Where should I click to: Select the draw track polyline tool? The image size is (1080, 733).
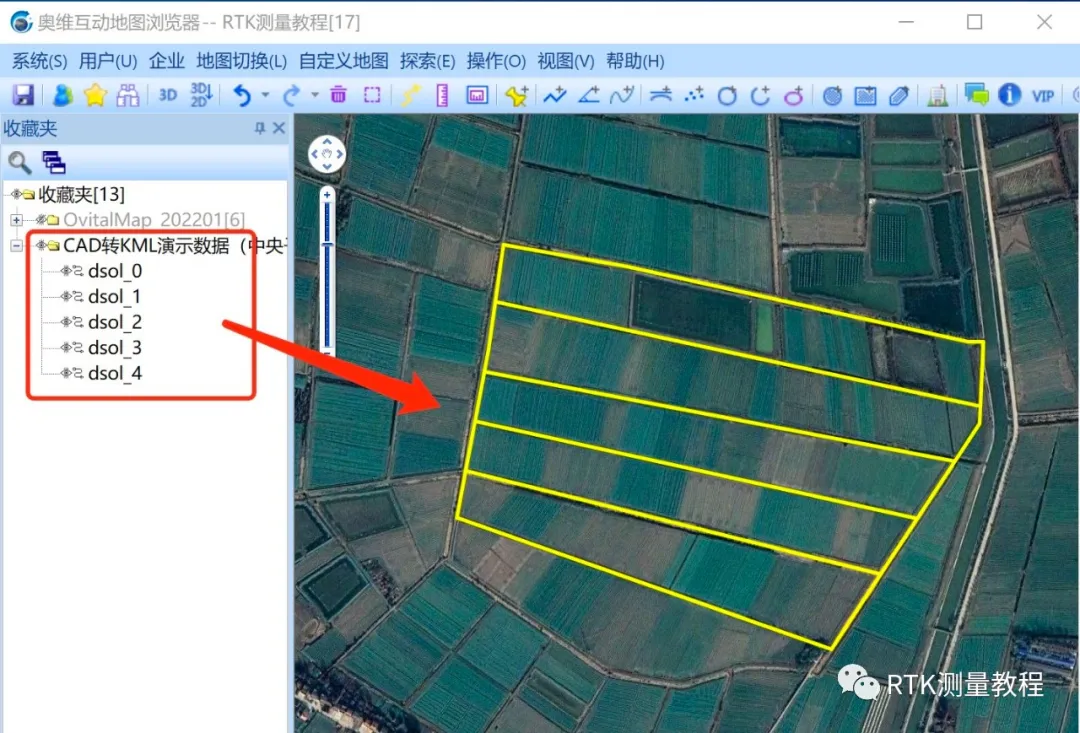(555, 95)
